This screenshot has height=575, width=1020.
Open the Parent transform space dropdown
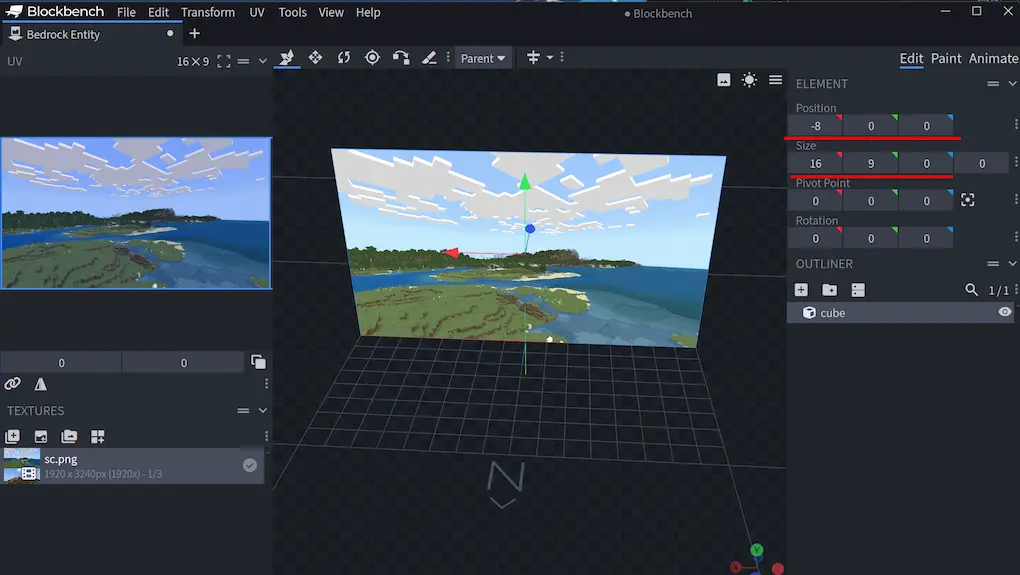pos(483,59)
